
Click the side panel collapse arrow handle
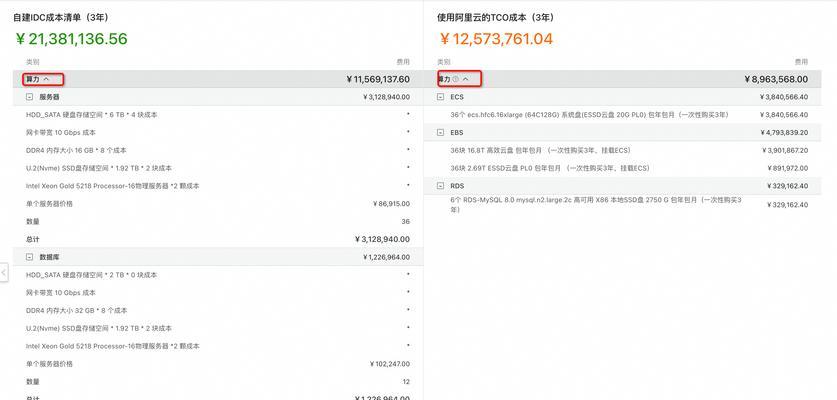pyautogui.click(x=4, y=272)
